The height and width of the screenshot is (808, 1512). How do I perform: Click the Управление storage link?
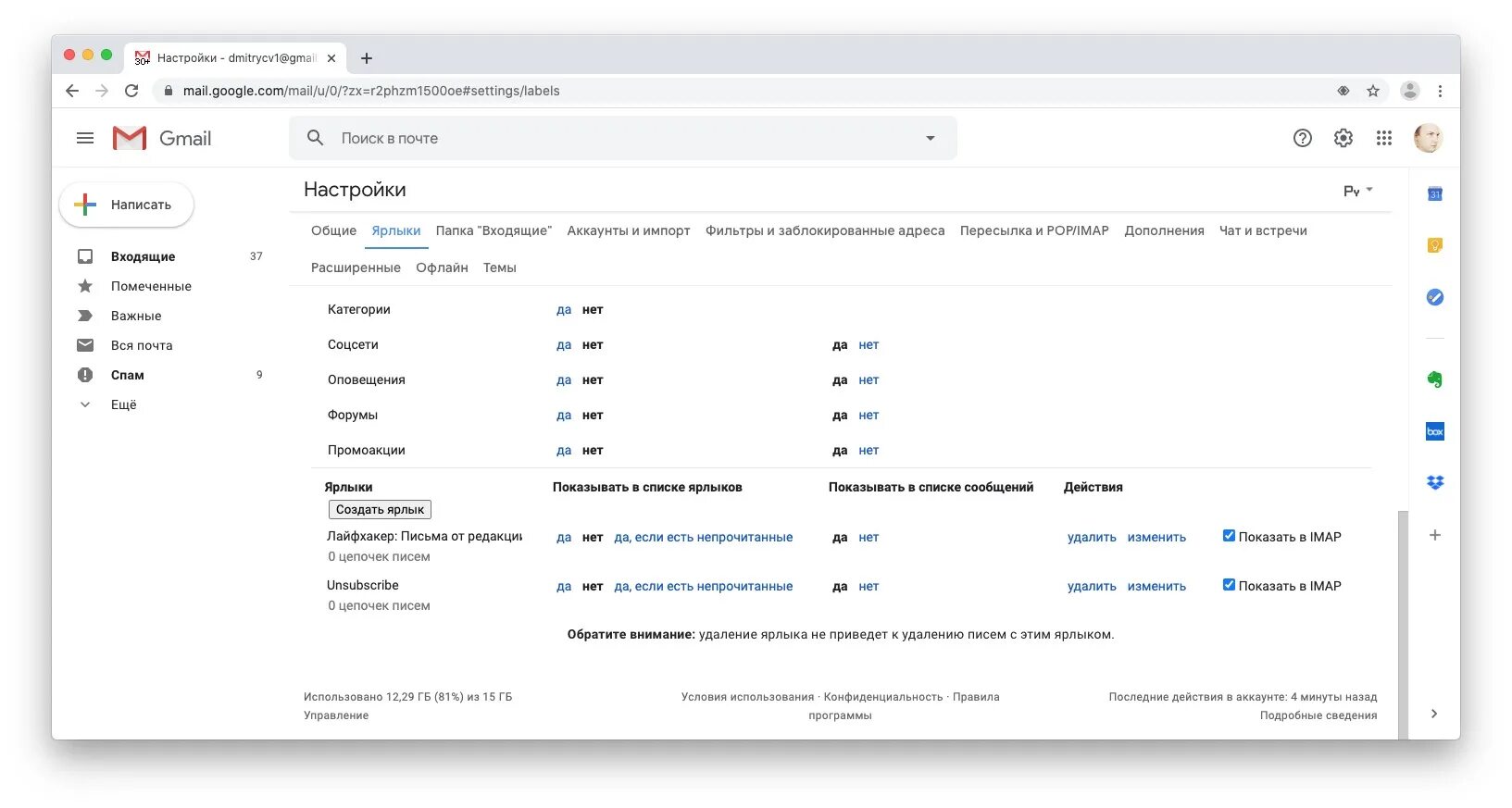pyautogui.click(x=336, y=715)
